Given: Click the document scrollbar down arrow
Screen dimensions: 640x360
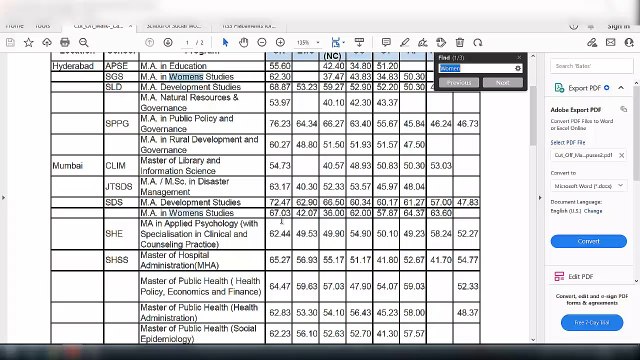Looking at the screenshot, I should point(533,340).
